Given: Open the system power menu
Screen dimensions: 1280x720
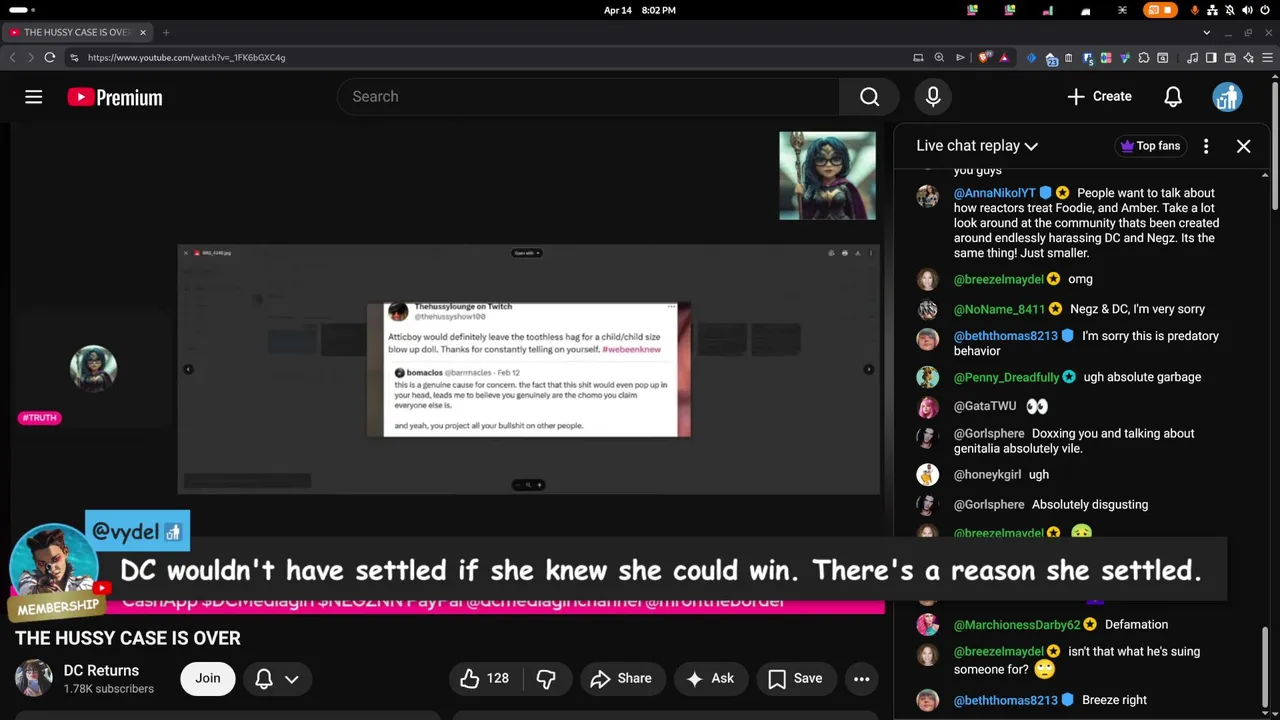Looking at the screenshot, I should (1265, 10).
